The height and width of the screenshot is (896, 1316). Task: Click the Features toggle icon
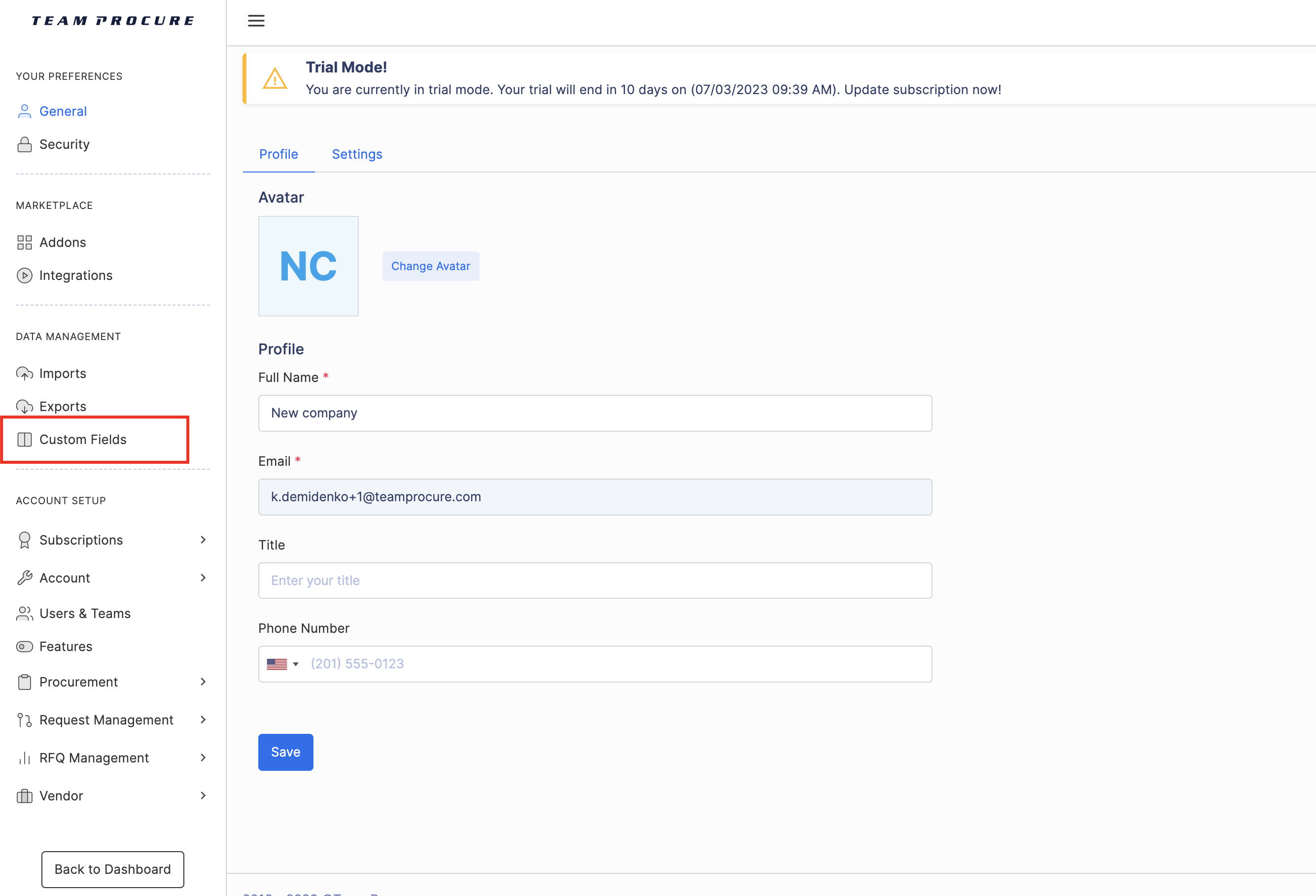click(24, 647)
